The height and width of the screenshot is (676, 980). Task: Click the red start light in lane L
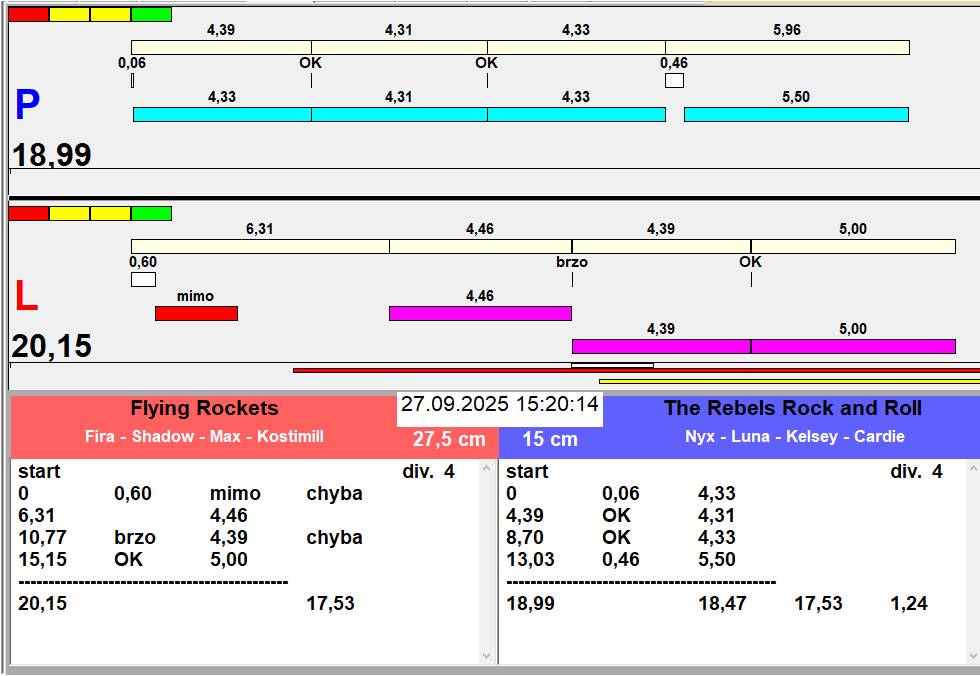[29, 214]
